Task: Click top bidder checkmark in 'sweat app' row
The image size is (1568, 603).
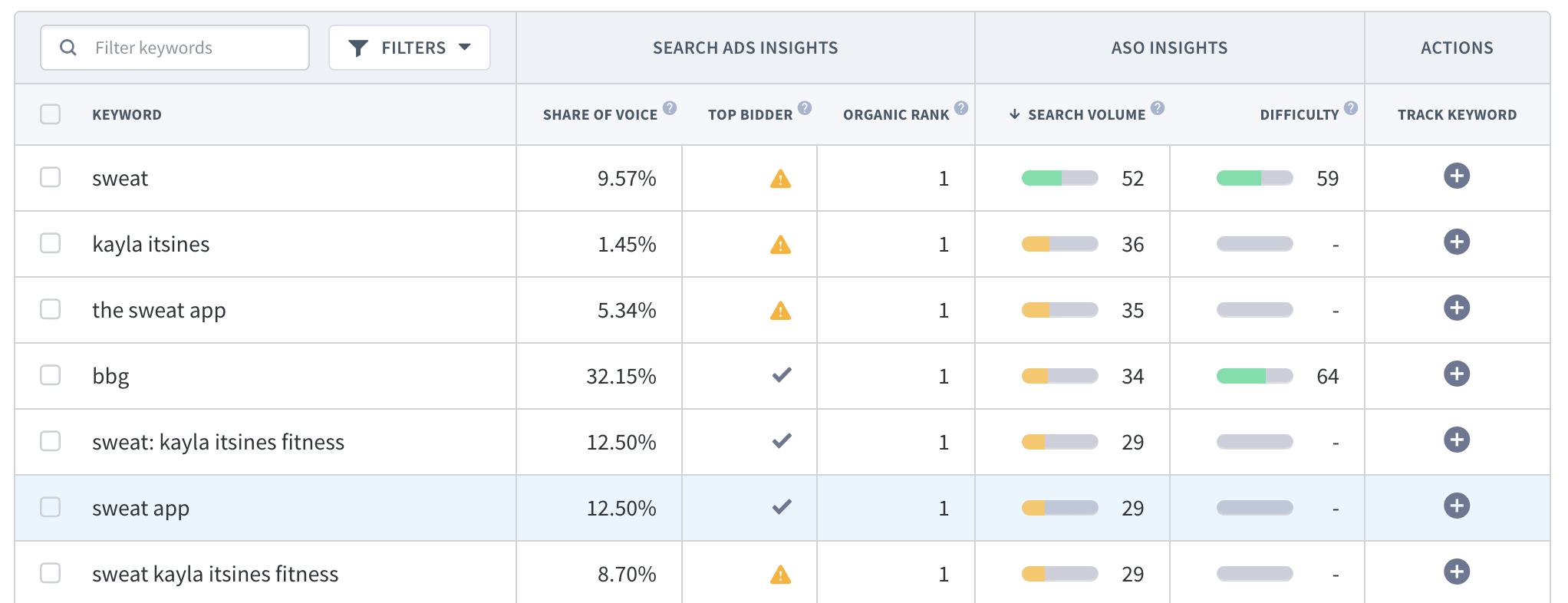Action: tap(782, 507)
